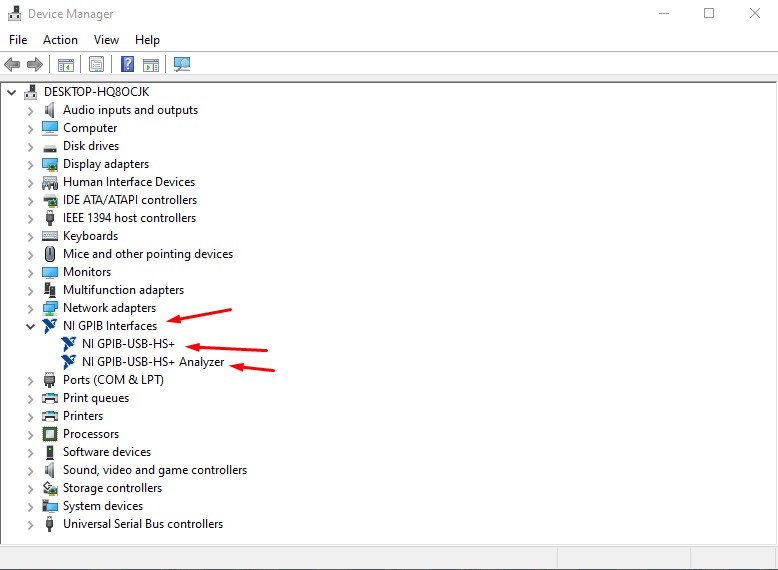The height and width of the screenshot is (570, 778).
Task: Click the Monitors icon
Action: pyautogui.click(x=50, y=272)
